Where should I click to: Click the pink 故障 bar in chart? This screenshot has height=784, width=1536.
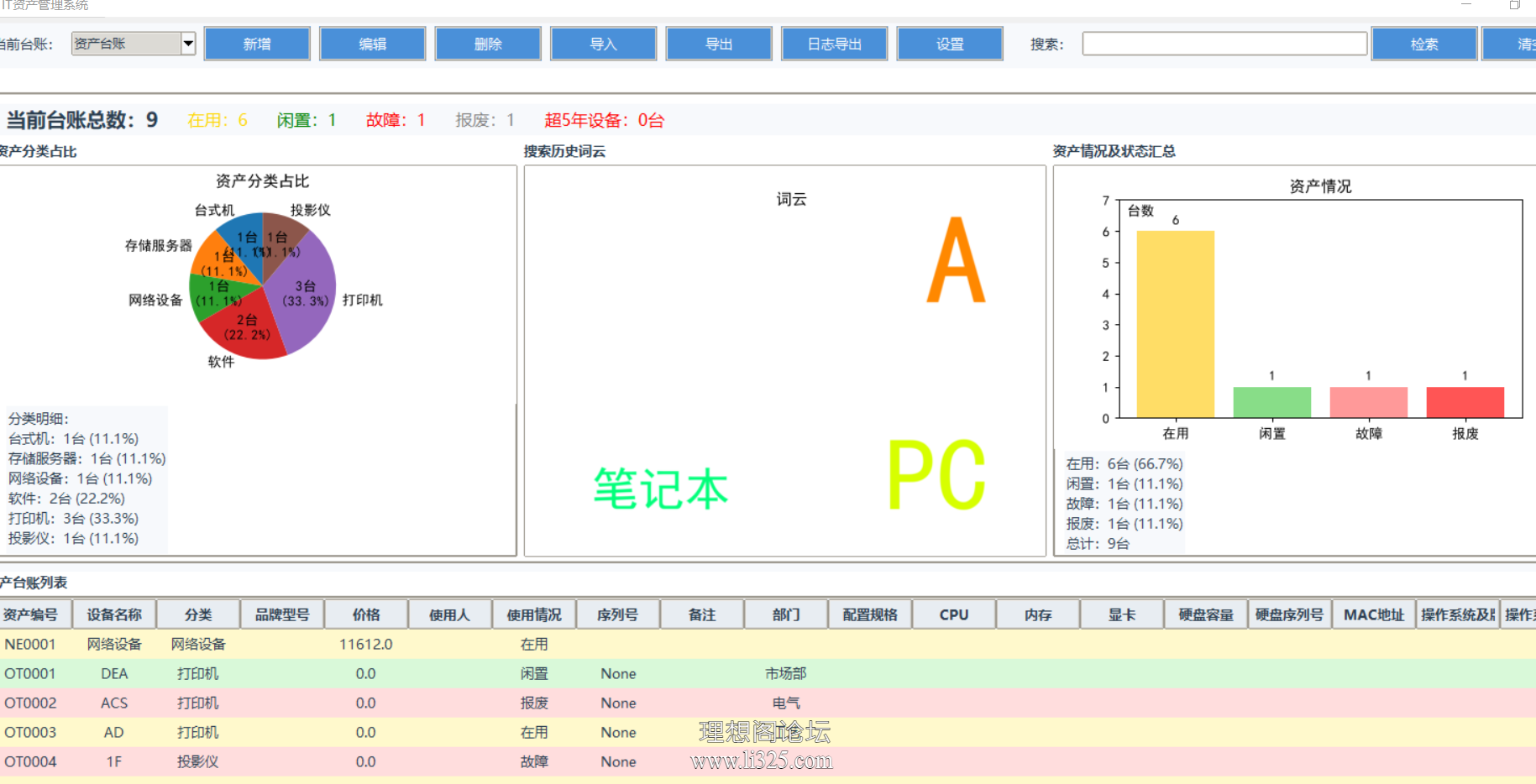click(1369, 402)
